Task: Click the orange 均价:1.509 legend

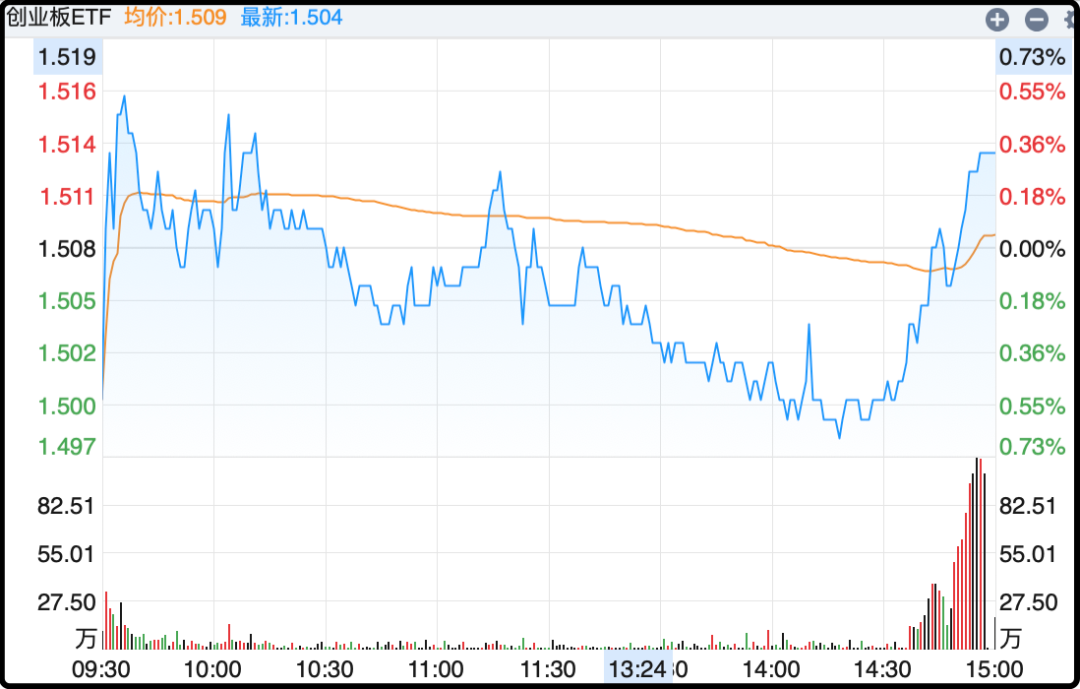Action: (x=175, y=17)
